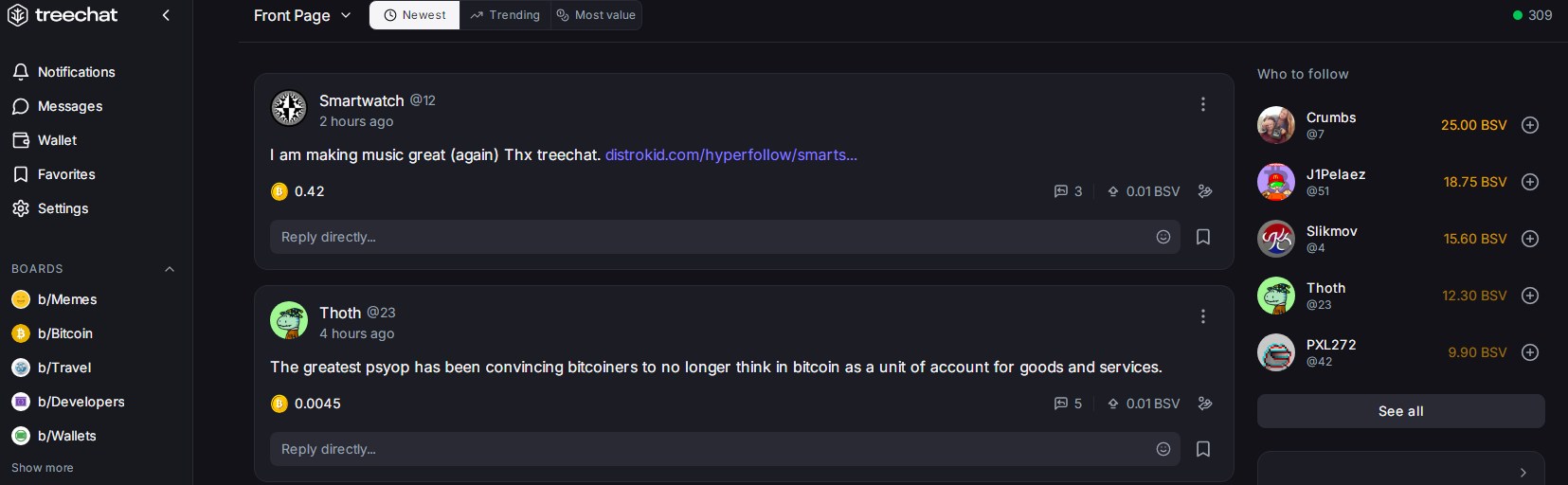The image size is (1568, 485).
Task: Follow Crumbs with the plus icon
Action: [1530, 125]
